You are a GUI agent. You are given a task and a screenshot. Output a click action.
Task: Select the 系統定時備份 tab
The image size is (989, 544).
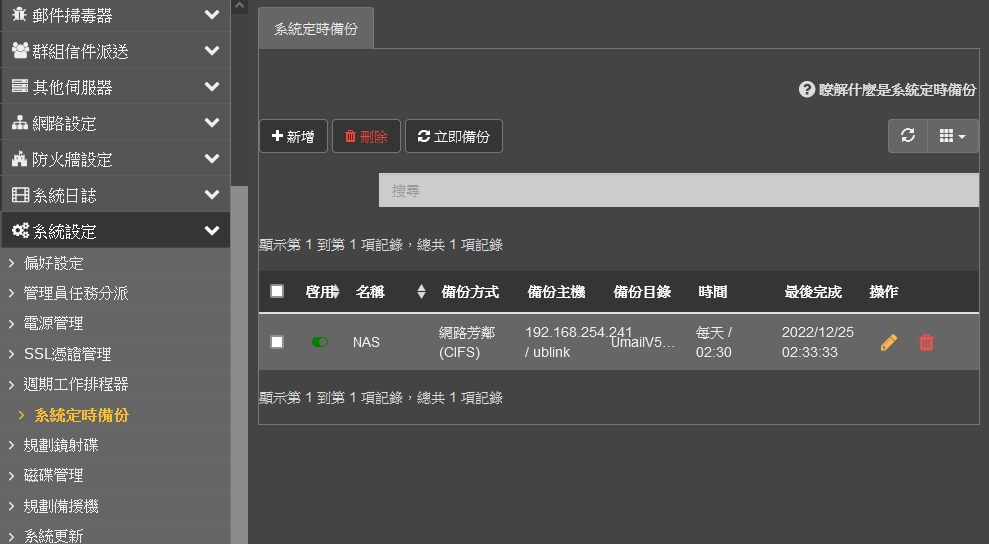tap(316, 30)
